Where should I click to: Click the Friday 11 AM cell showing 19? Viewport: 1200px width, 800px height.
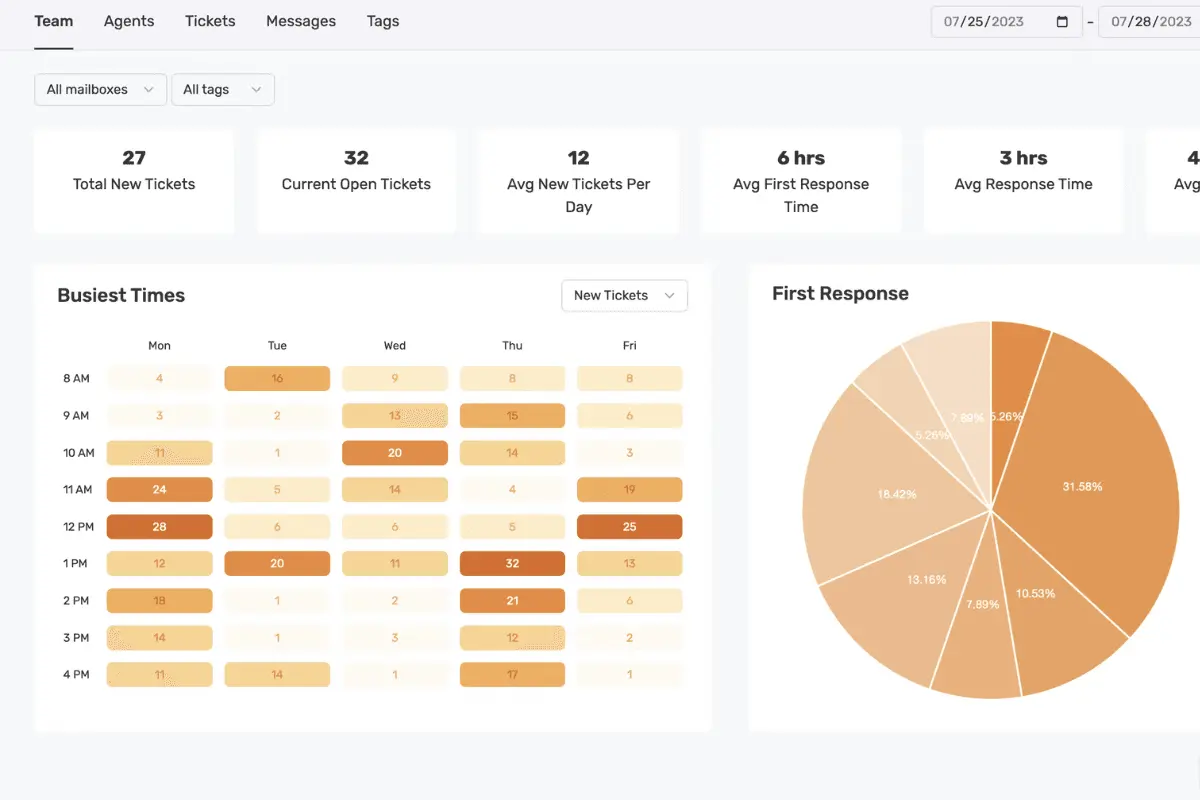pos(630,490)
